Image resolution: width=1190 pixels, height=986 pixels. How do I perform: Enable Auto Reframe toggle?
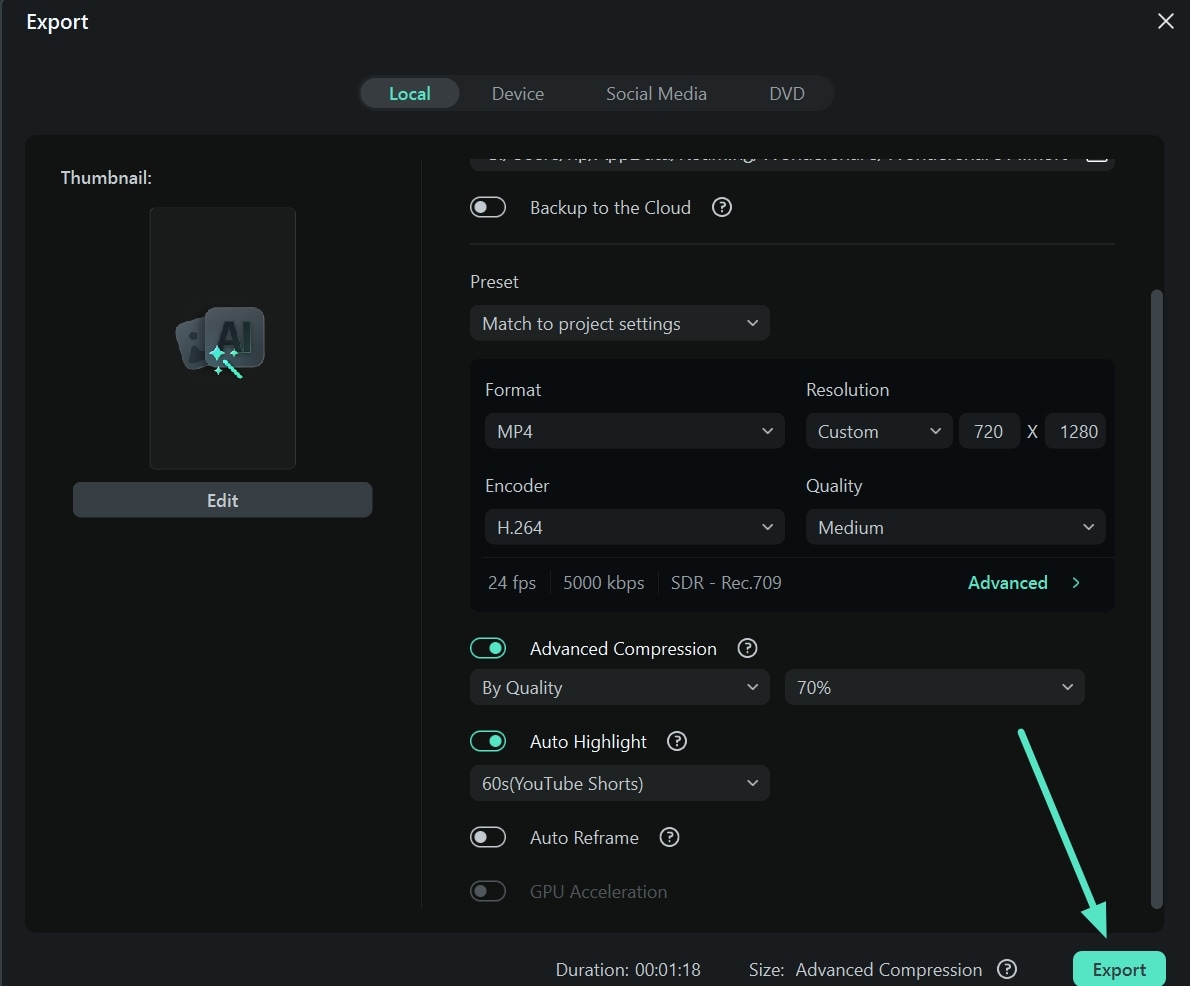[487, 837]
